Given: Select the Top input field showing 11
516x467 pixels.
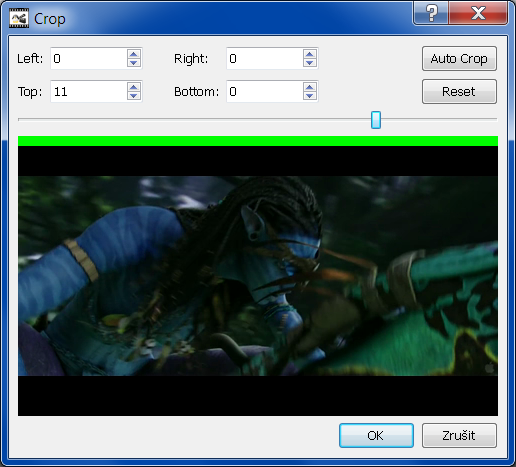Looking at the screenshot, I should pos(89,91).
